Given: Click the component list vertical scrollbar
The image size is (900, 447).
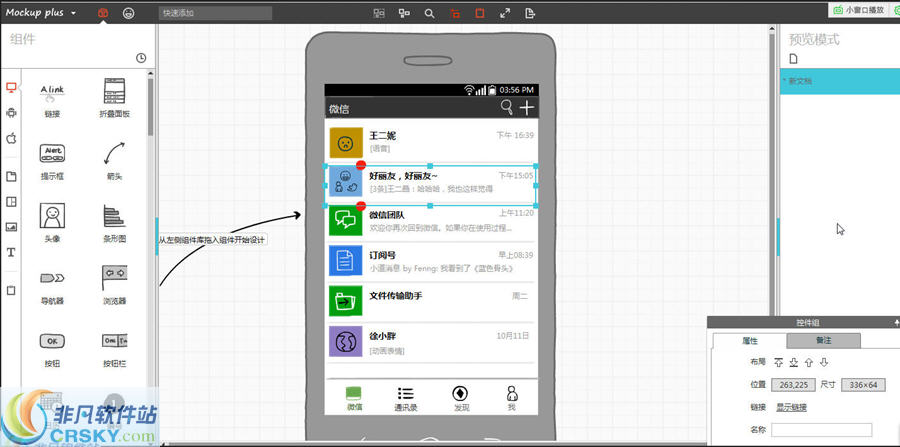Looking at the screenshot, I should [x=150, y=106].
